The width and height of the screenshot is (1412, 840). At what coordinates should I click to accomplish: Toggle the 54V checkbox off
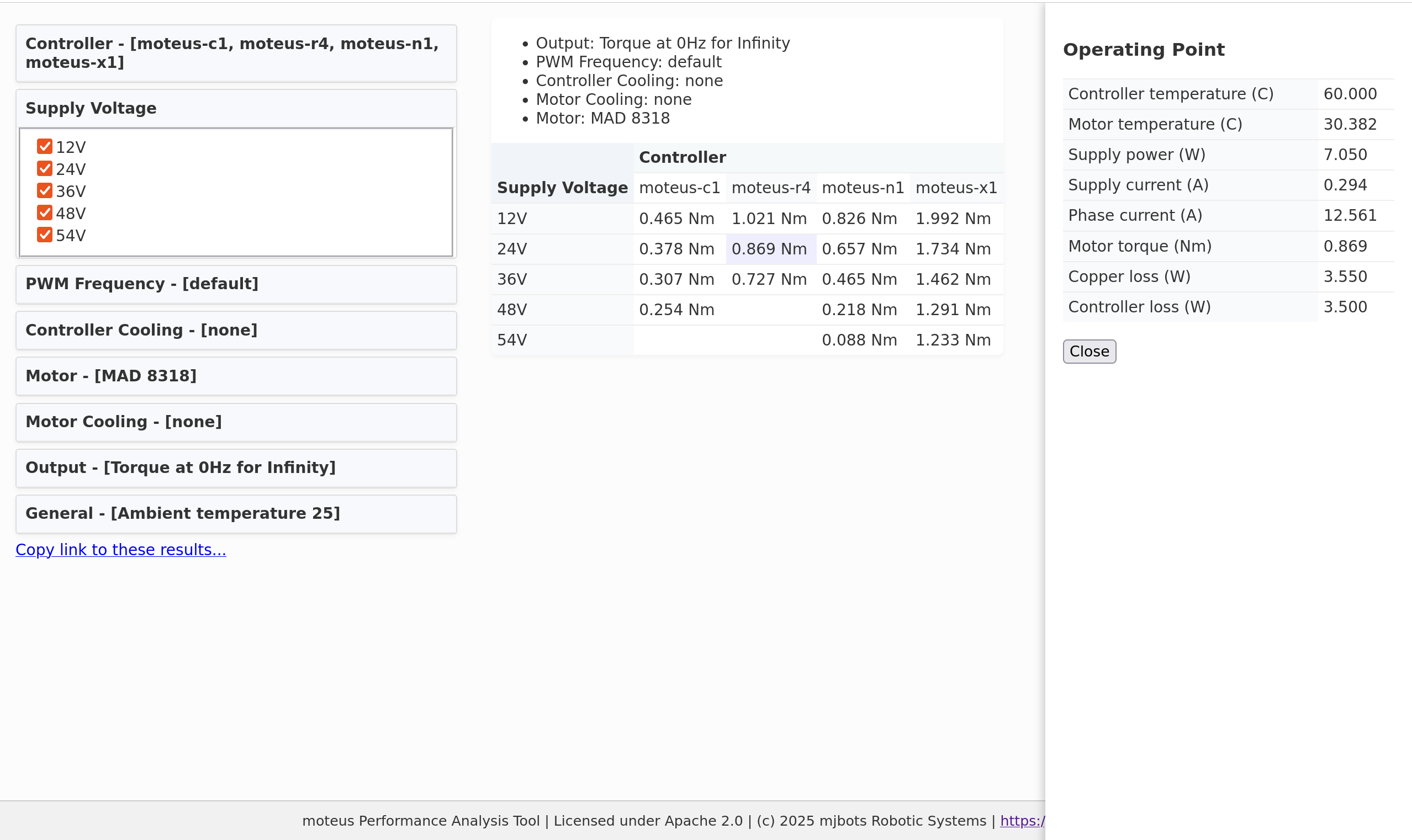[44, 235]
